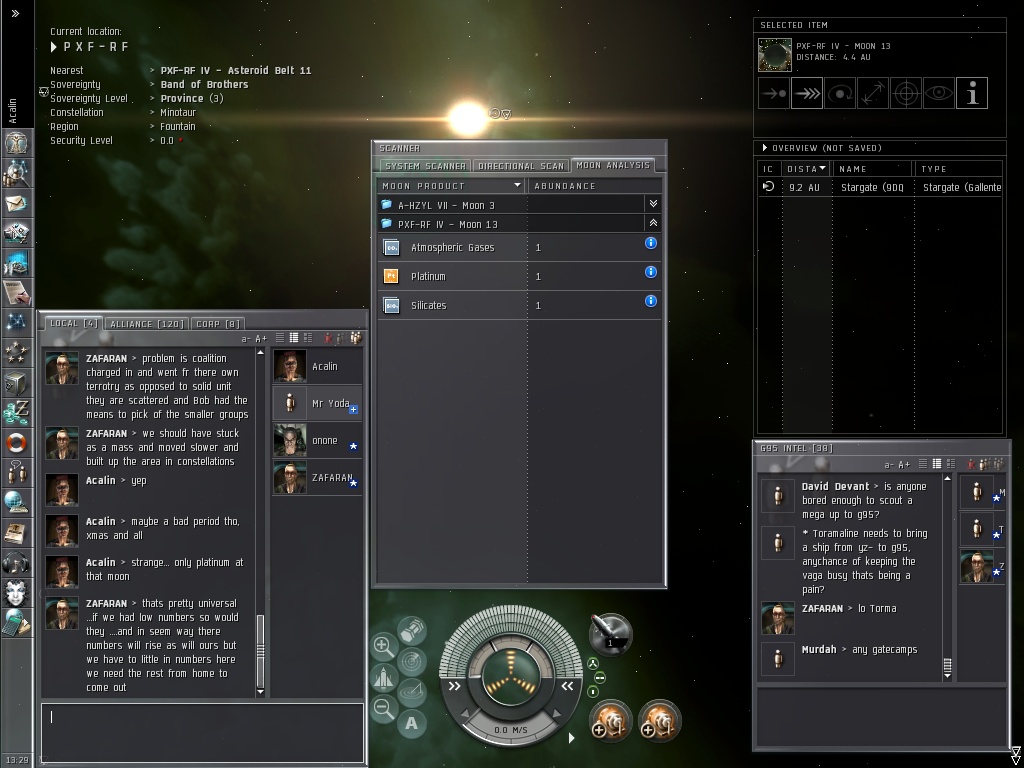
Task: Open the current location PXF-RF triangle menu
Action: tap(54, 47)
